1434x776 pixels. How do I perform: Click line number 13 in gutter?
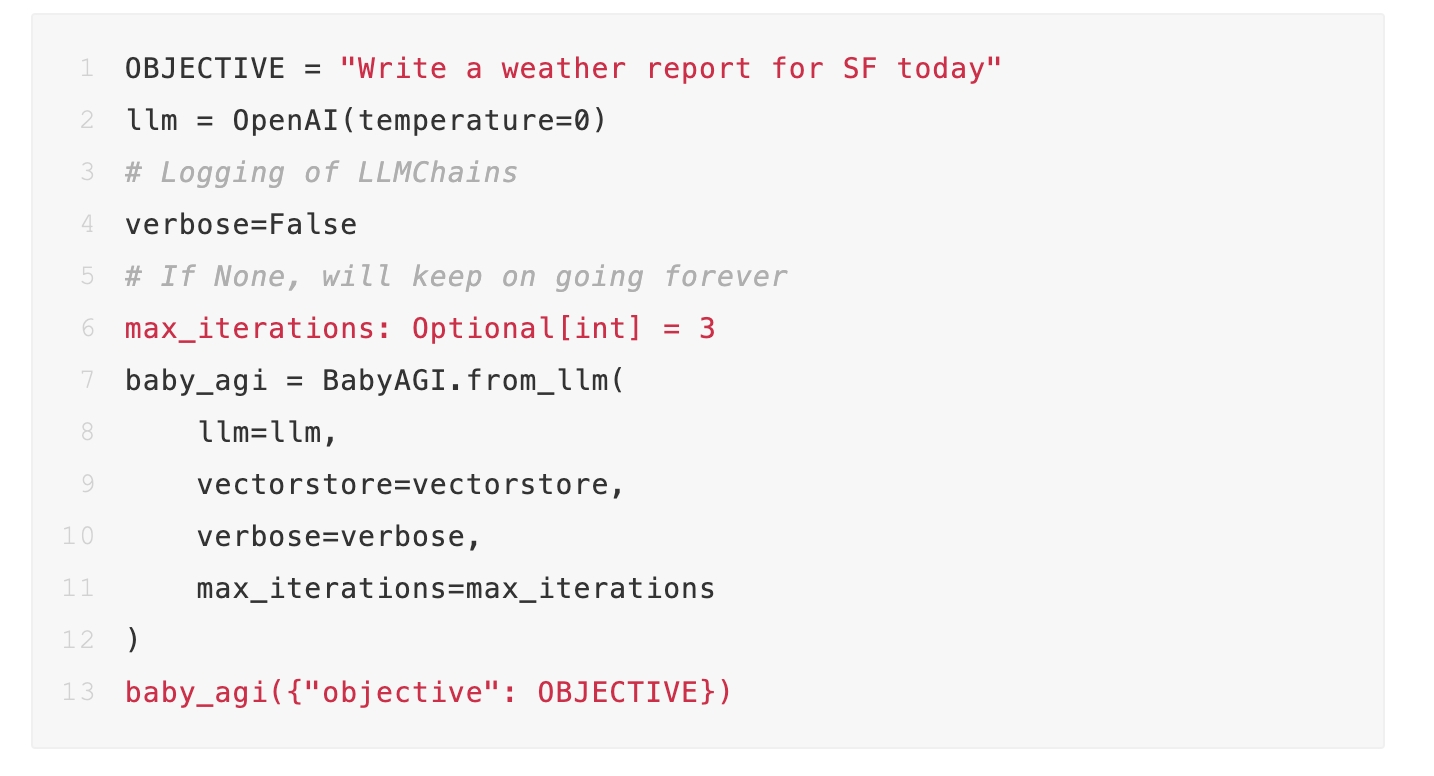(x=78, y=692)
